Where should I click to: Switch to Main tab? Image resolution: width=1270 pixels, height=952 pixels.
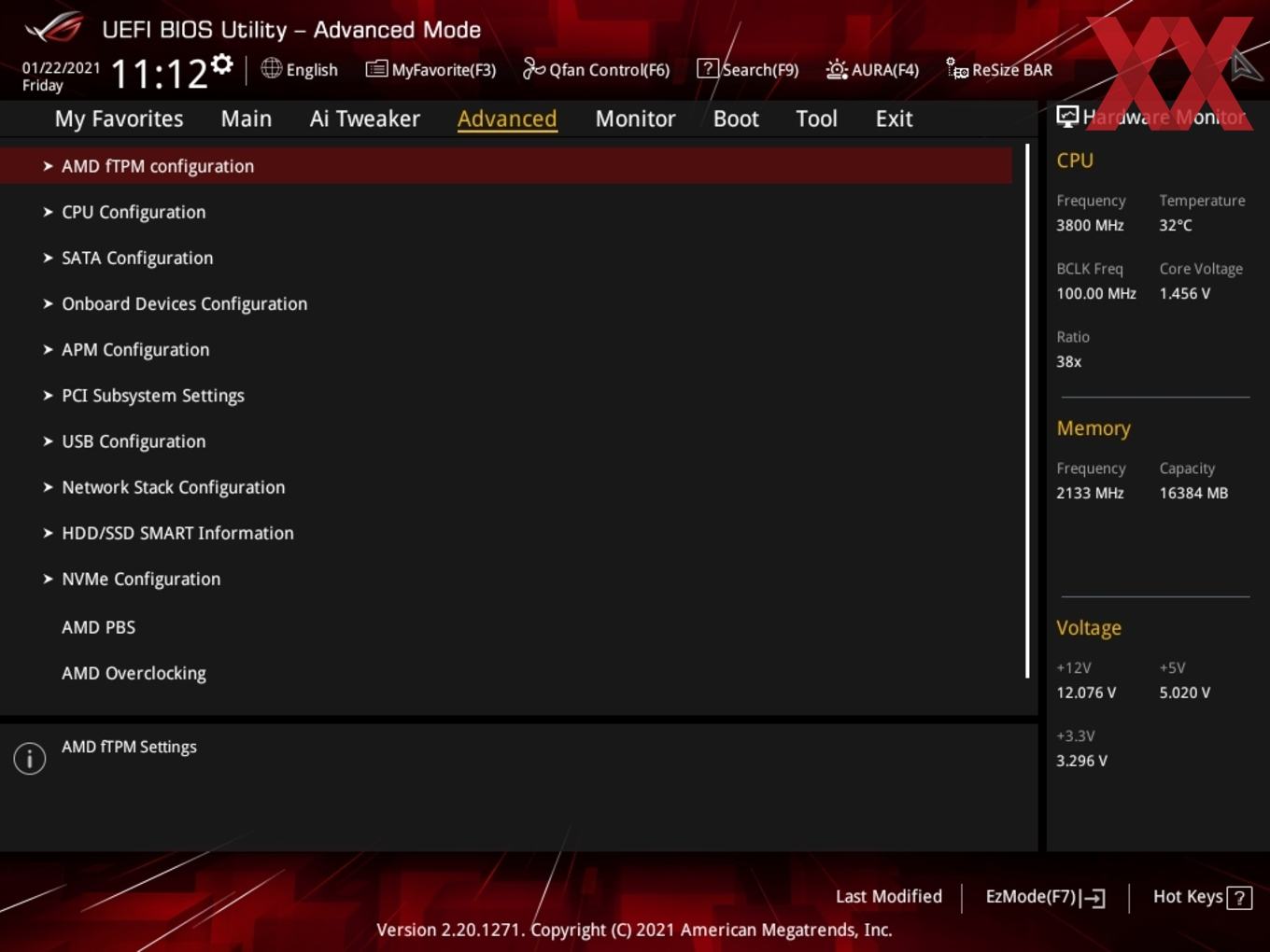(x=247, y=119)
